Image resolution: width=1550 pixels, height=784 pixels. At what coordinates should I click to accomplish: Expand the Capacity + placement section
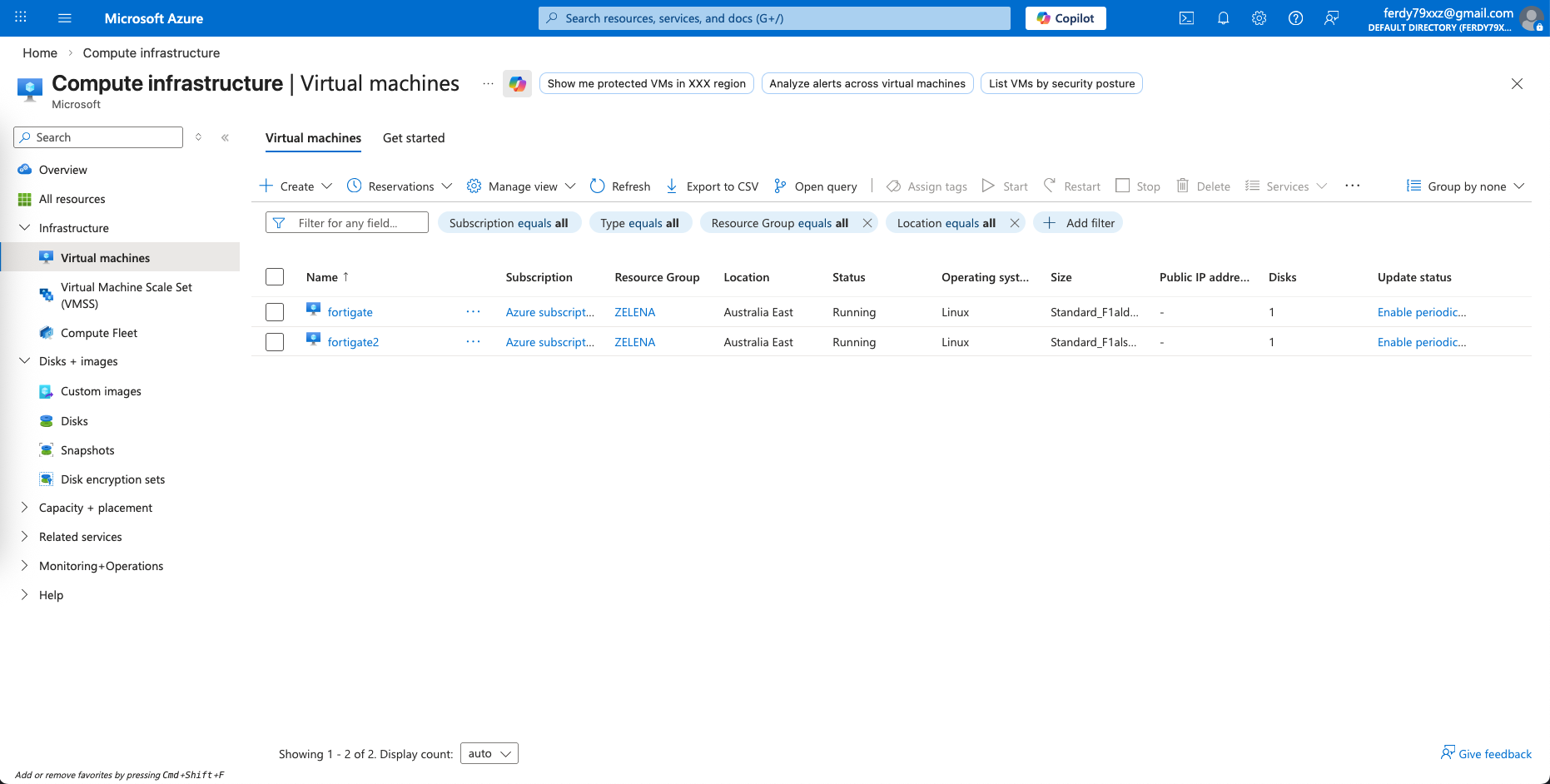[96, 508]
